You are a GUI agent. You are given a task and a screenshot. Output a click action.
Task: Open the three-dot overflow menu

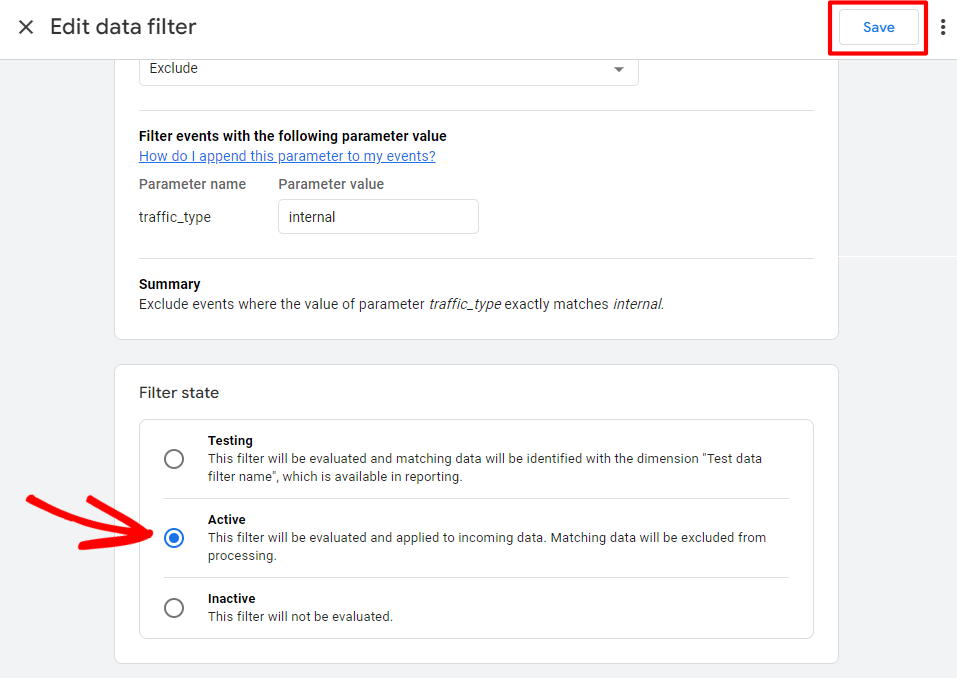click(943, 27)
